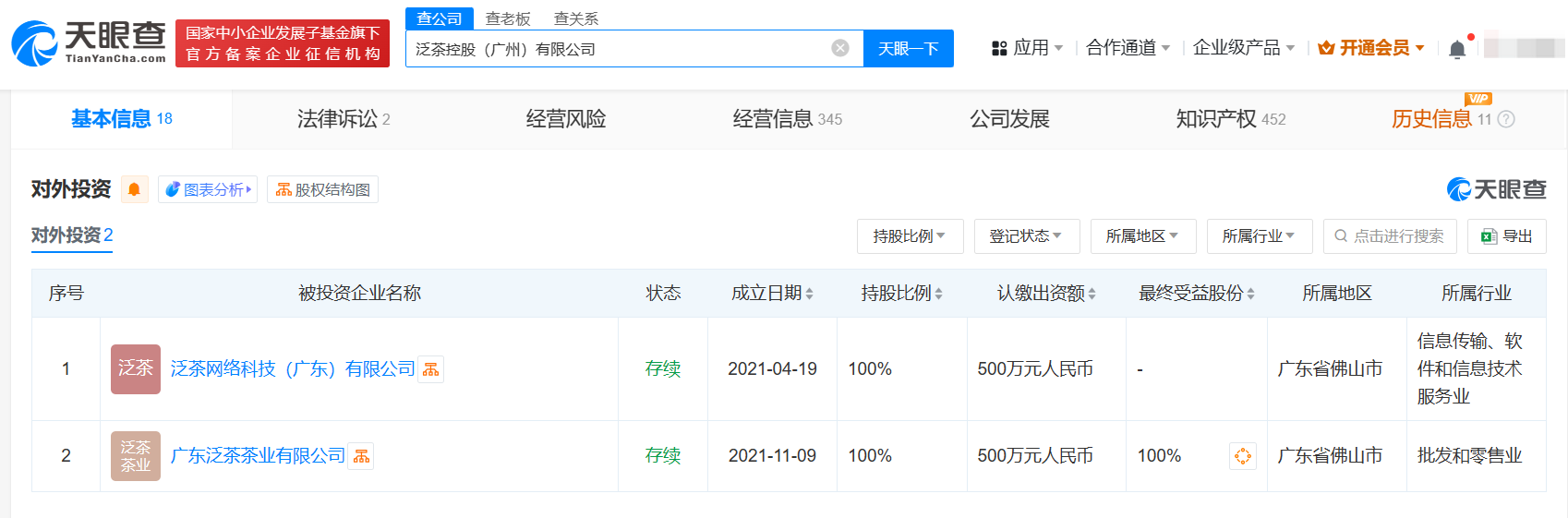Expand the 持股比例 filter dropdown
The width and height of the screenshot is (1568, 518).
[910, 236]
